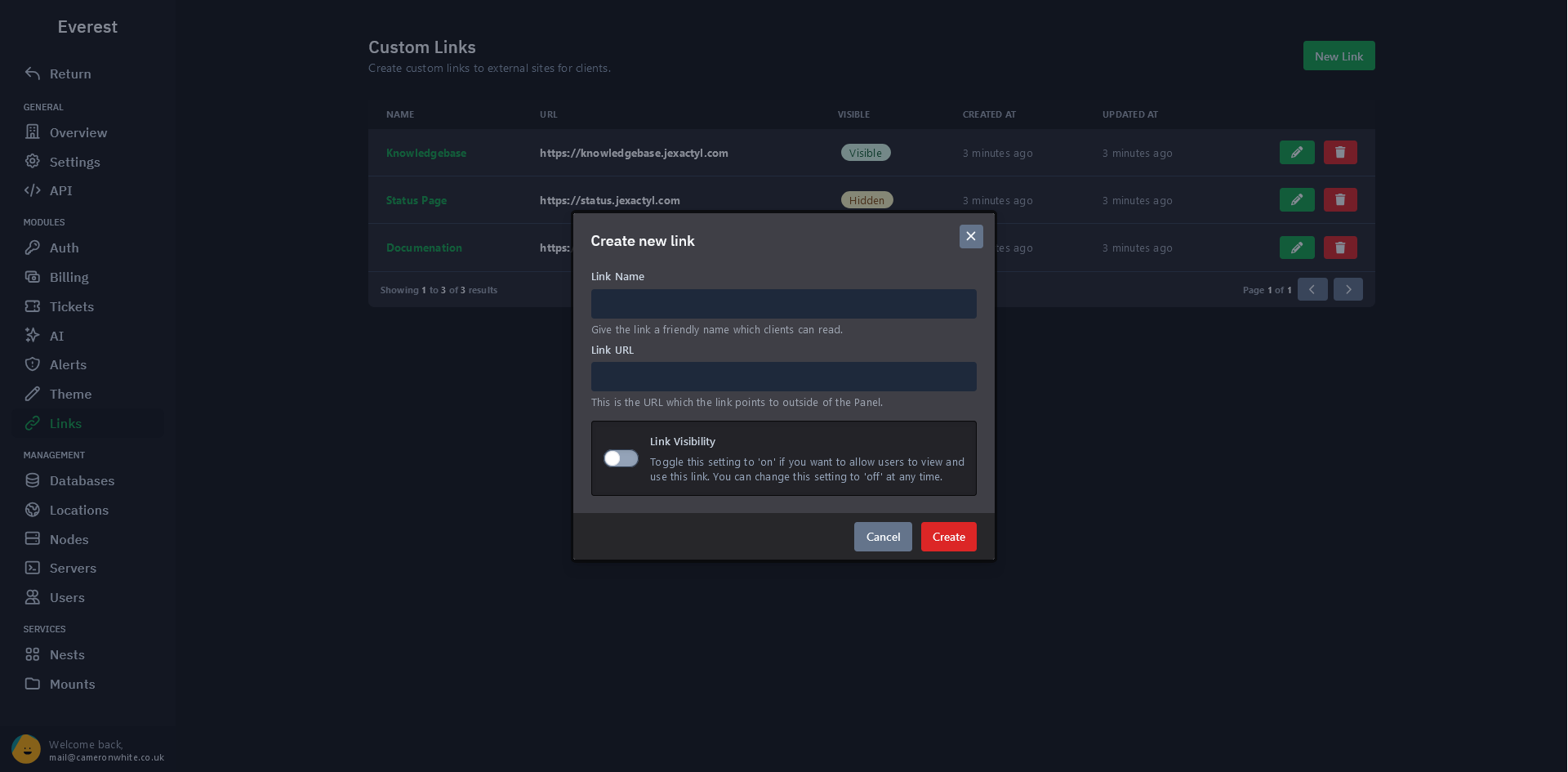This screenshot has width=1568, height=772.
Task: Click the Everest panel title
Action: tap(87, 27)
